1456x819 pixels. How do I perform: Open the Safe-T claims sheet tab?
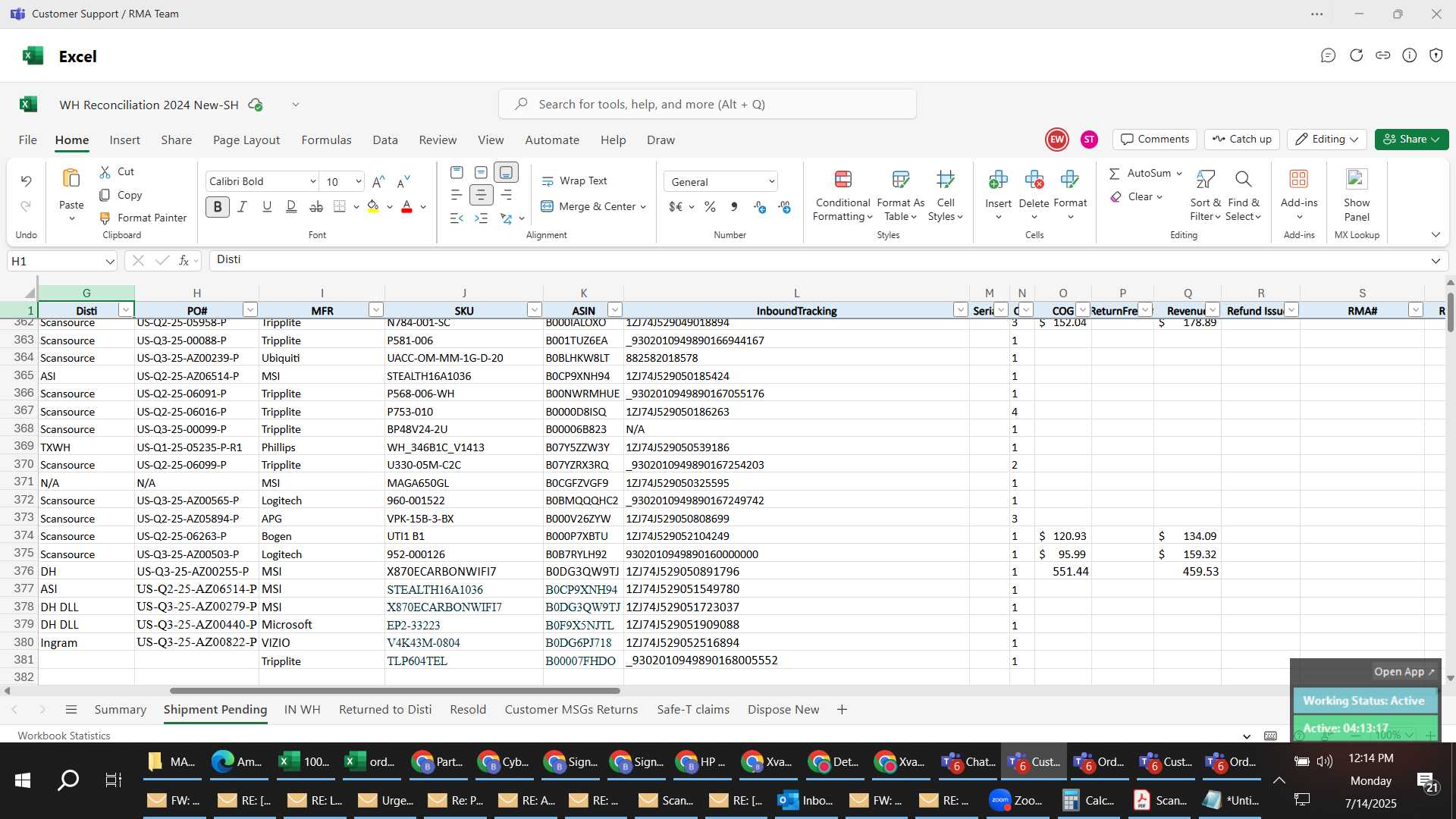[693, 709]
